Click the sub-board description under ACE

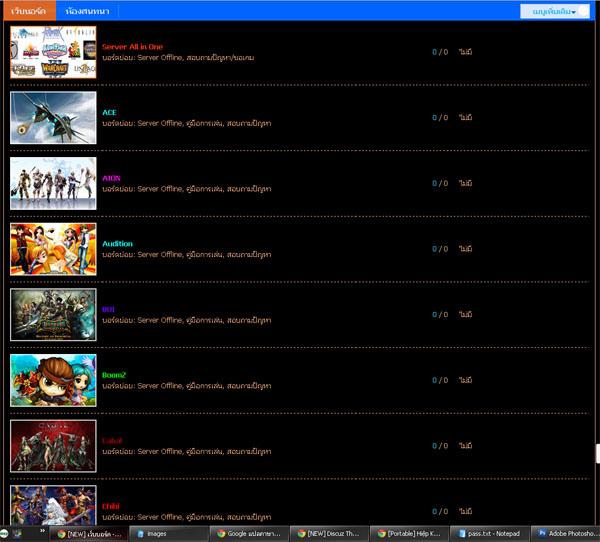click(x=187, y=123)
